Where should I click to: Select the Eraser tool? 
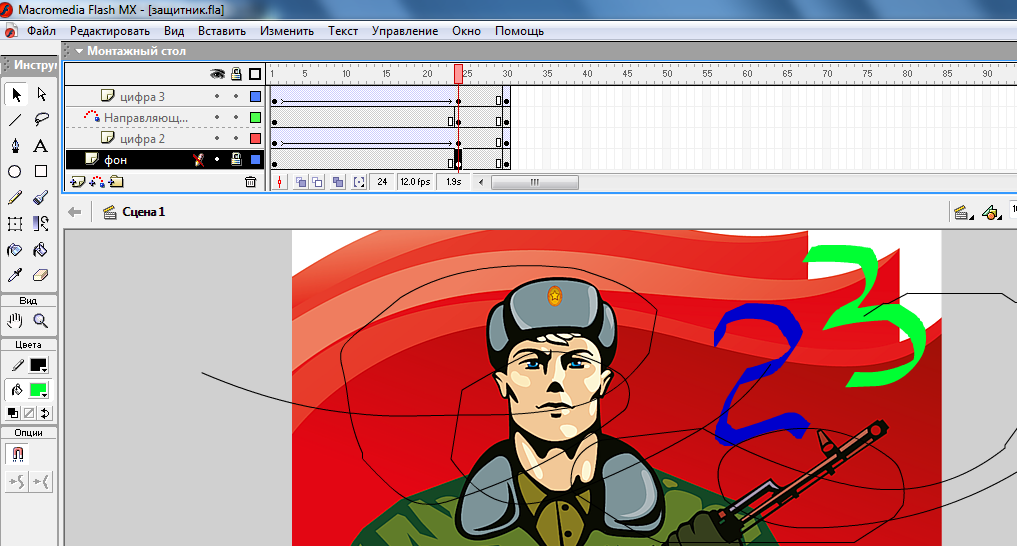point(42,276)
